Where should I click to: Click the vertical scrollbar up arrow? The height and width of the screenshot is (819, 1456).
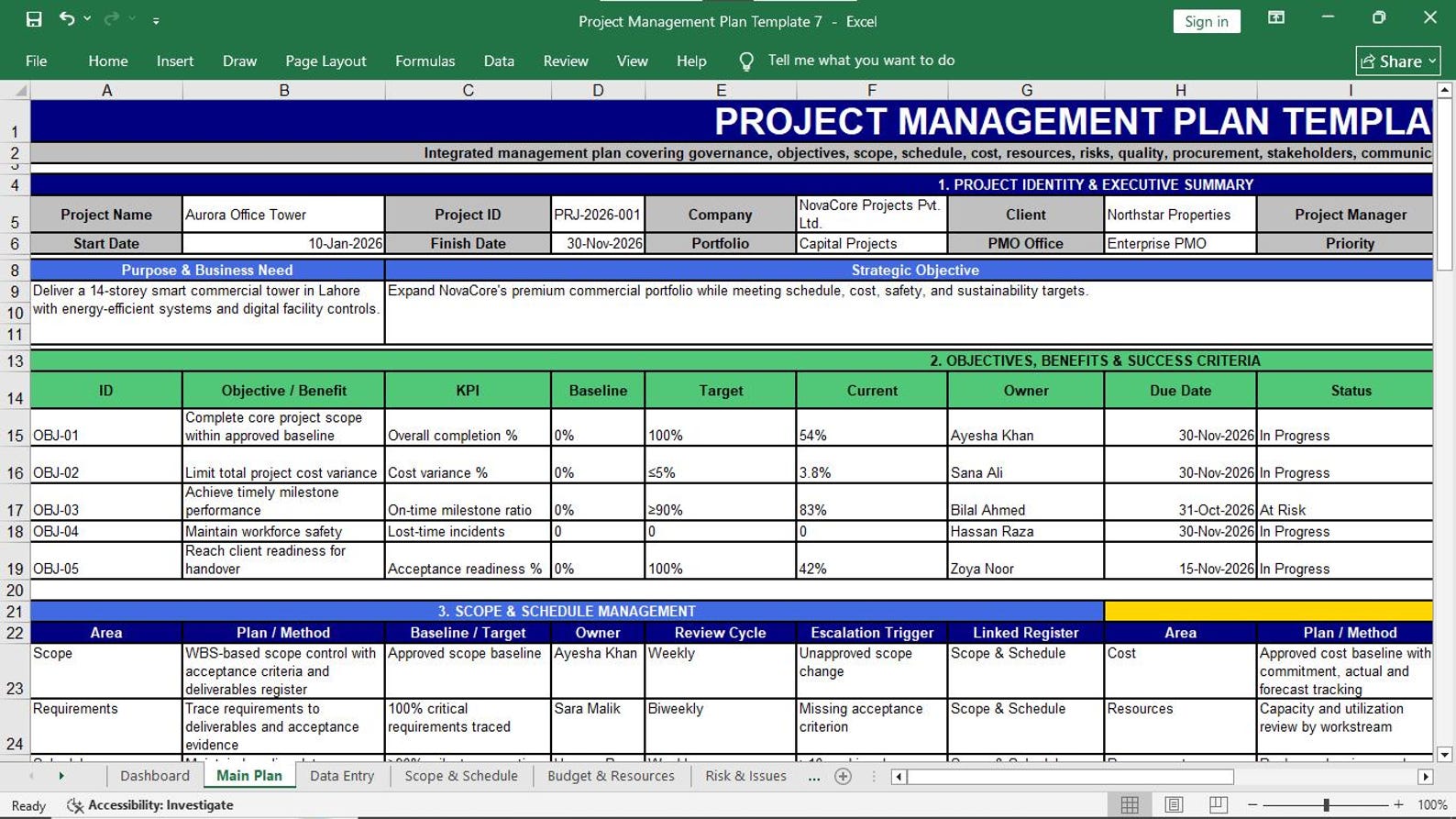pos(1445,90)
